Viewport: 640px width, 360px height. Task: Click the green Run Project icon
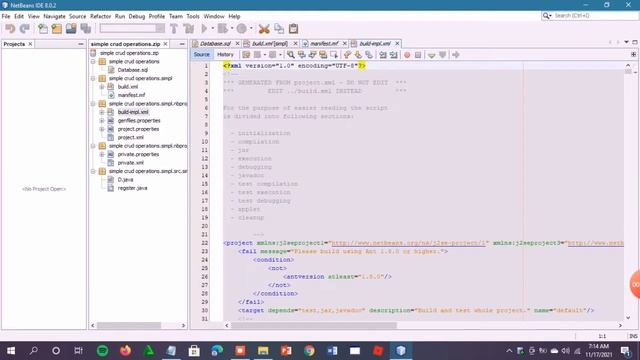[x=204, y=29]
